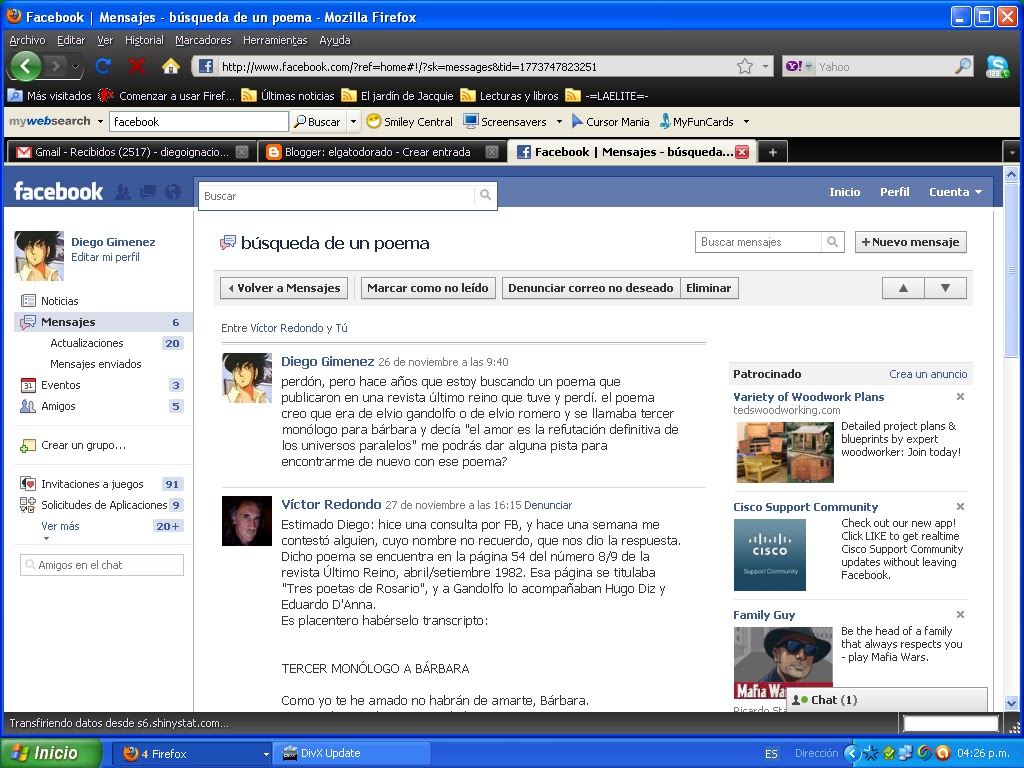This screenshot has width=1024, height=768.
Task: Click the Nuevo mensaje button
Action: [x=910, y=242]
